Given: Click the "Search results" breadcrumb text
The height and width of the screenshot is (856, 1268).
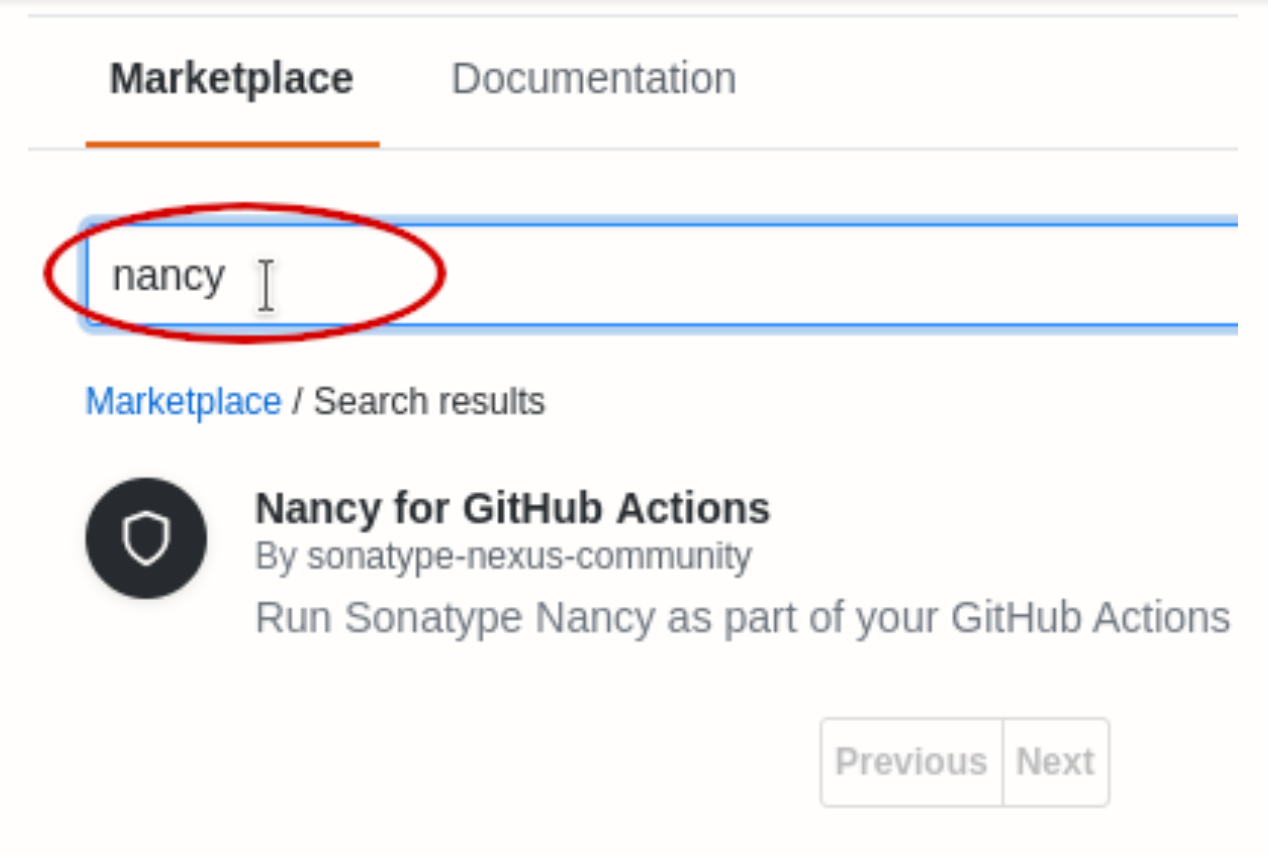Looking at the screenshot, I should (x=429, y=402).
